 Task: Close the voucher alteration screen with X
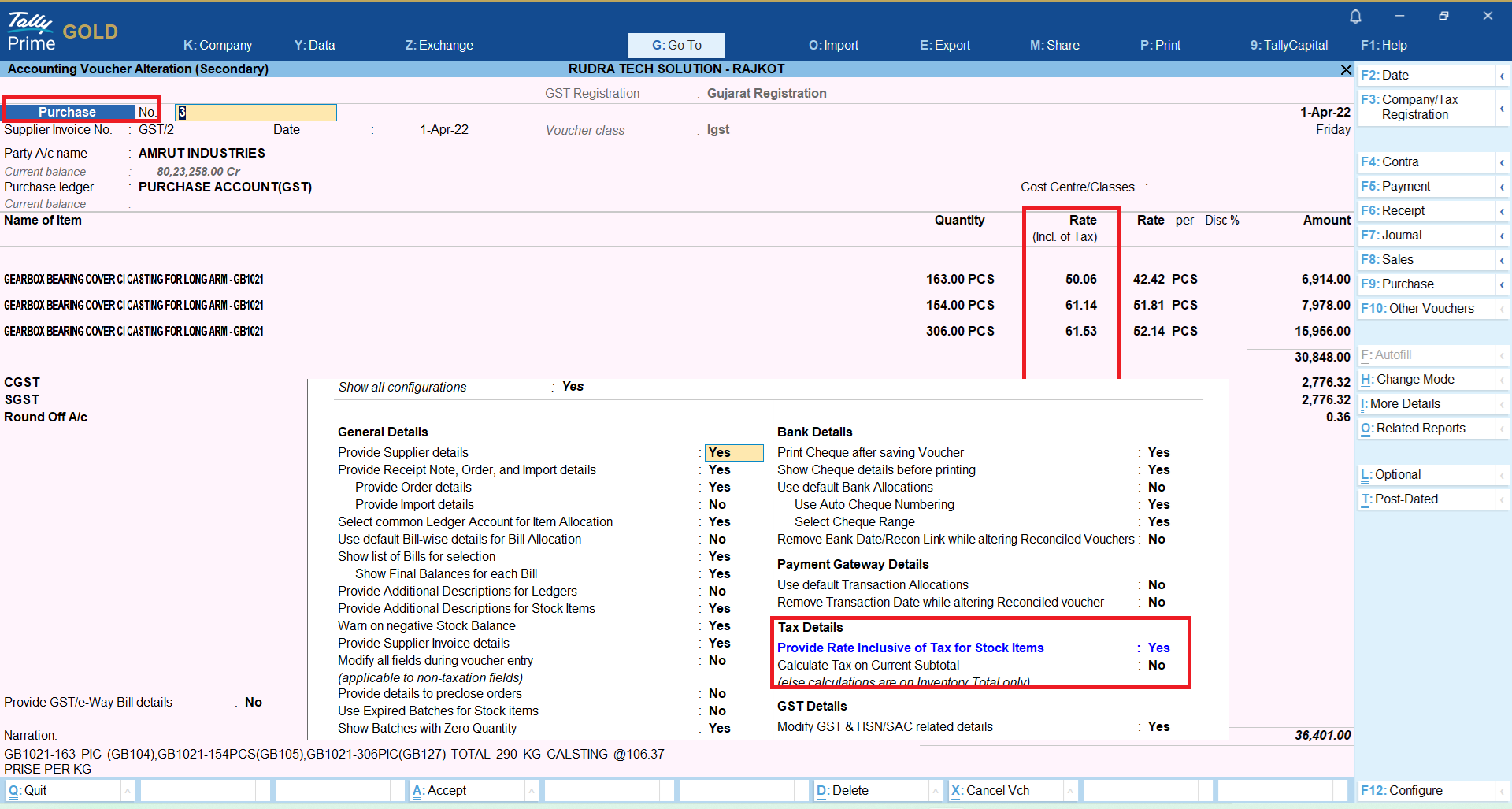1346,70
